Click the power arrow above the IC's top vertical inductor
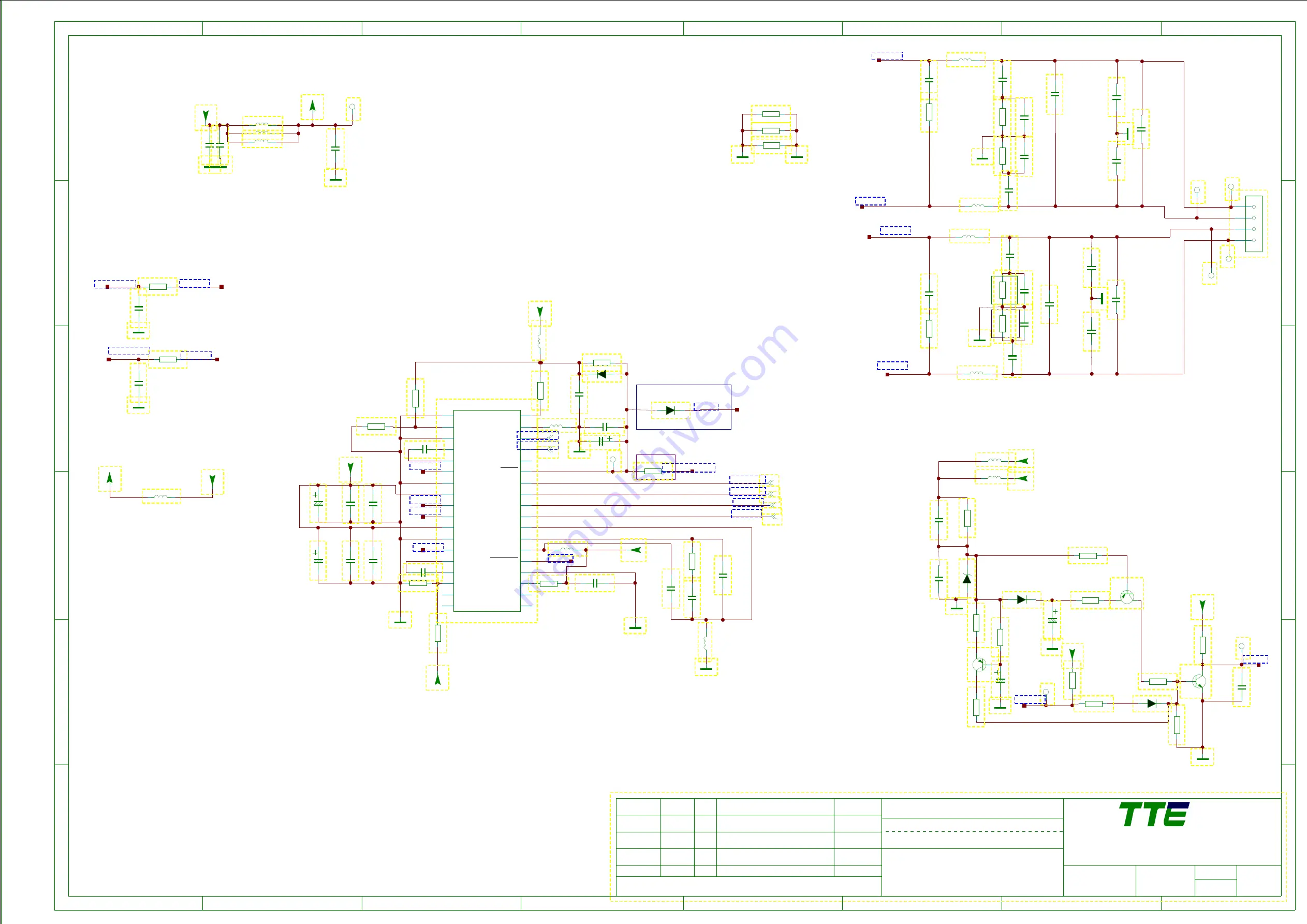The width and height of the screenshot is (1307, 924). tap(540, 312)
